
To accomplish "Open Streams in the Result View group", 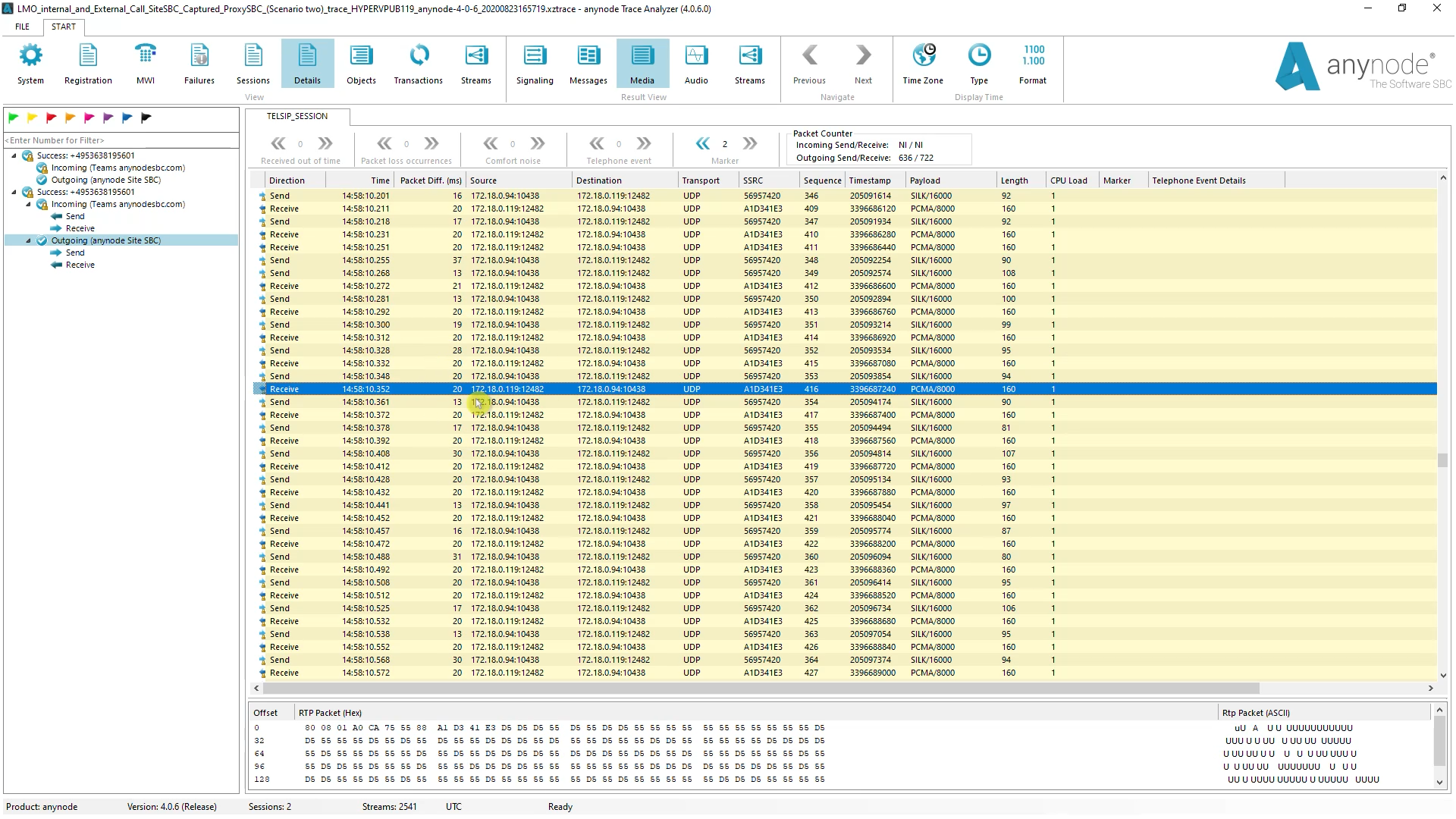I will coord(750,64).
